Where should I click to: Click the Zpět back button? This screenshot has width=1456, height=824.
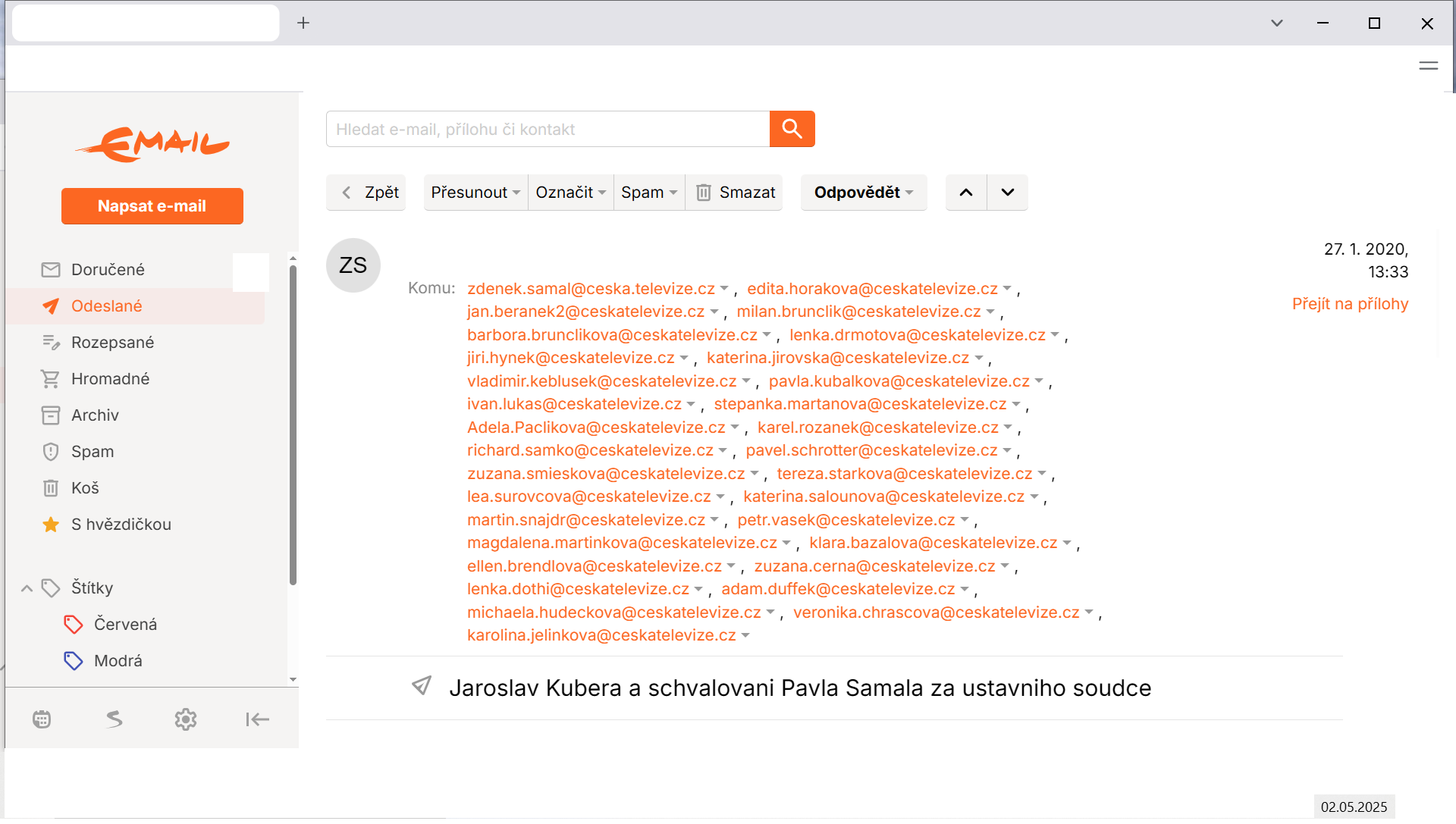(x=366, y=193)
